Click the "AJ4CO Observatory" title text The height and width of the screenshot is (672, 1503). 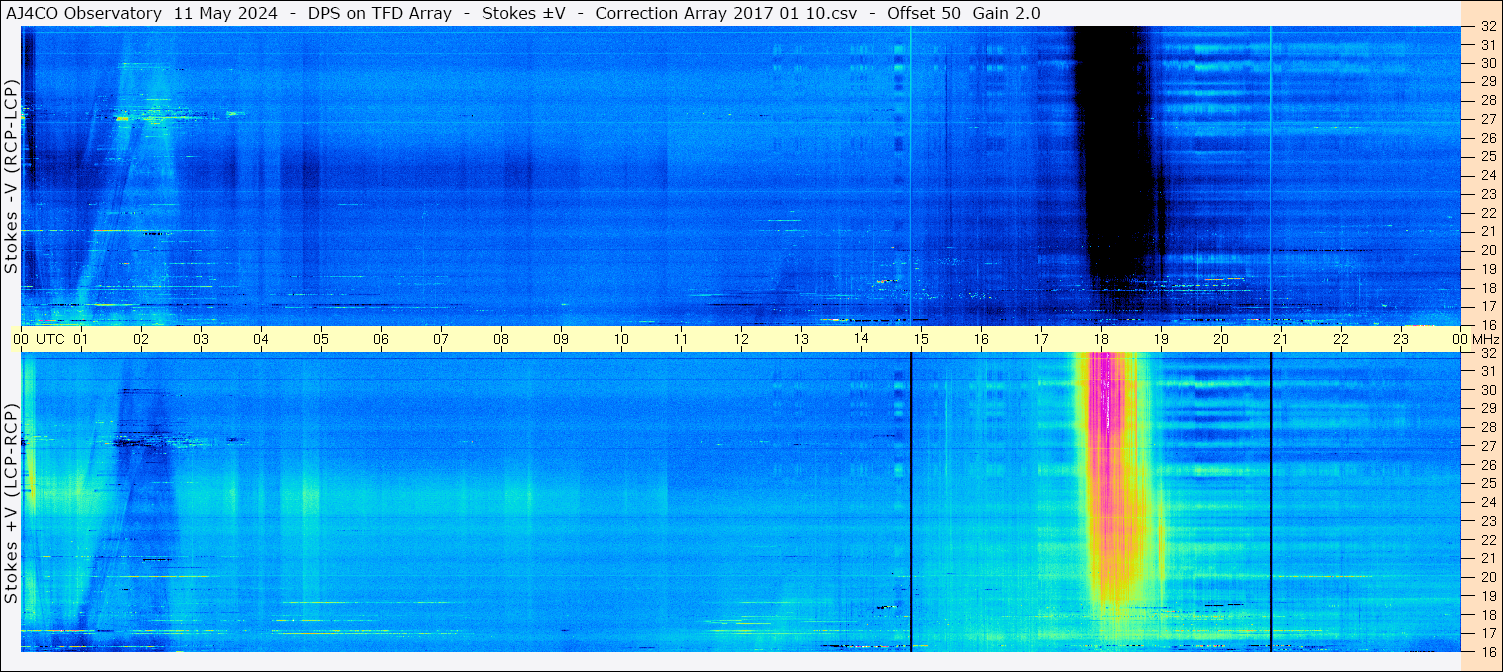click(x=83, y=13)
